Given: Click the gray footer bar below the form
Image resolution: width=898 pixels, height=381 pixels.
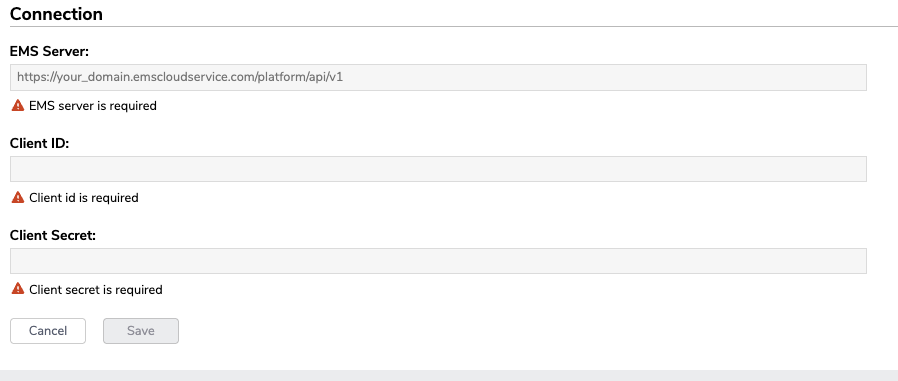Looking at the screenshot, I should [x=449, y=375].
